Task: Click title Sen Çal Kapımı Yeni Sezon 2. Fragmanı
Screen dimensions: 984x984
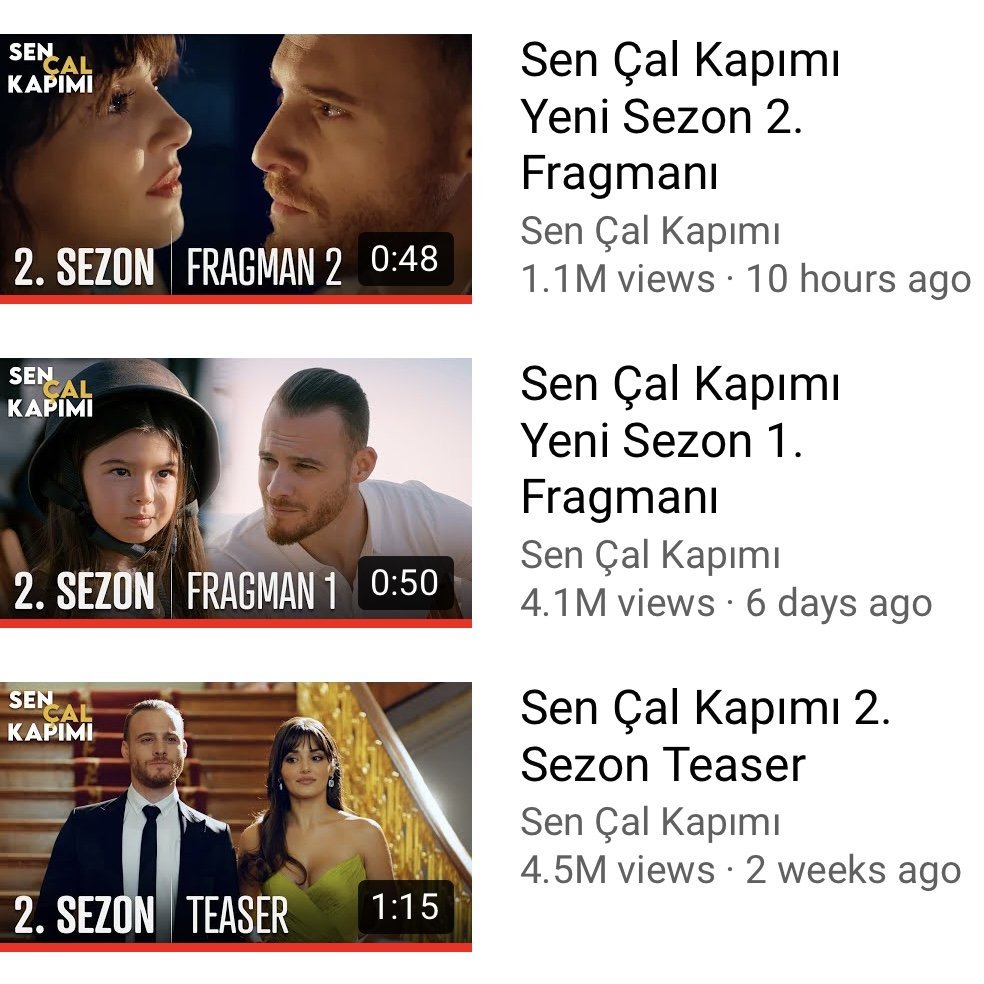Action: click(680, 116)
